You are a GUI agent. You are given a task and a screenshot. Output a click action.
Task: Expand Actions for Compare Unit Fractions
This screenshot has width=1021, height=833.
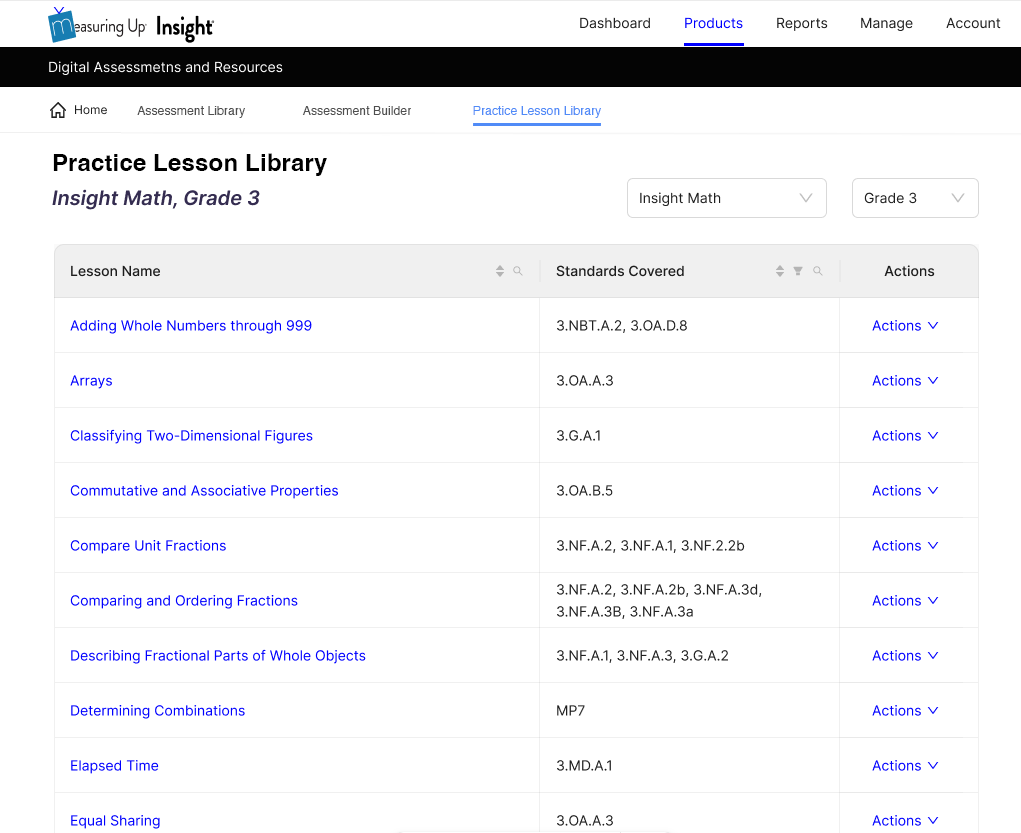tap(905, 546)
